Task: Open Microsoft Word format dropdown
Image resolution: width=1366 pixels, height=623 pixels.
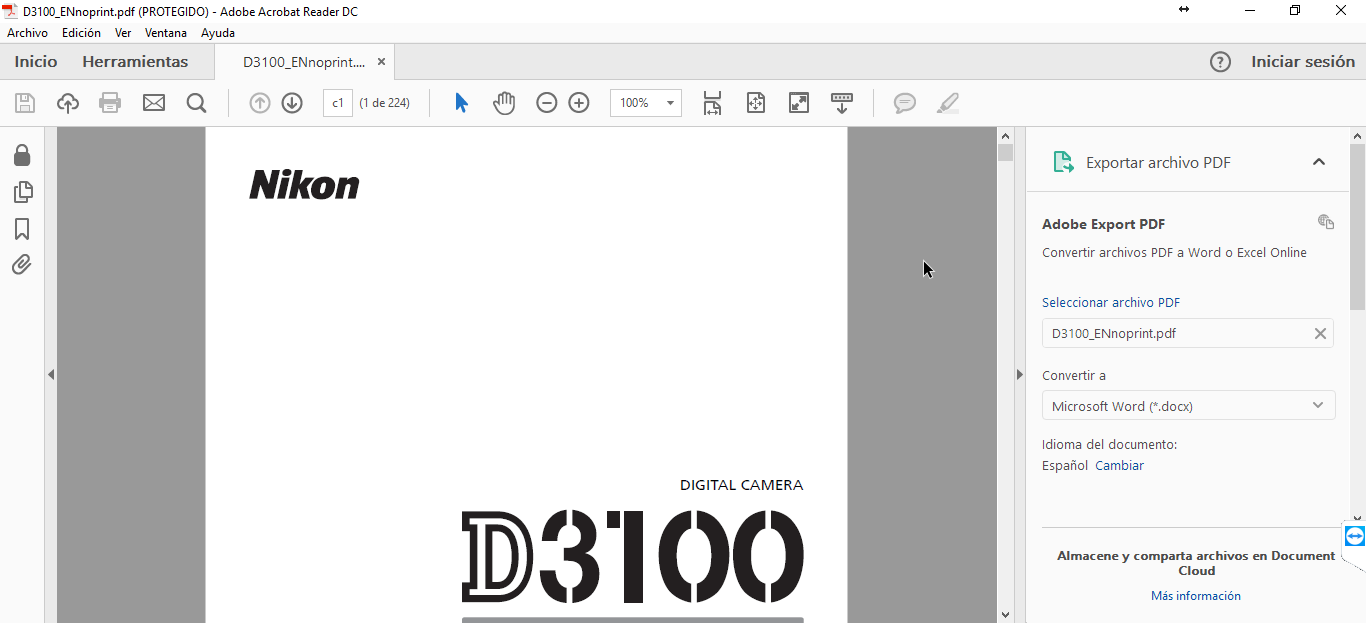Action: [x=1188, y=405]
